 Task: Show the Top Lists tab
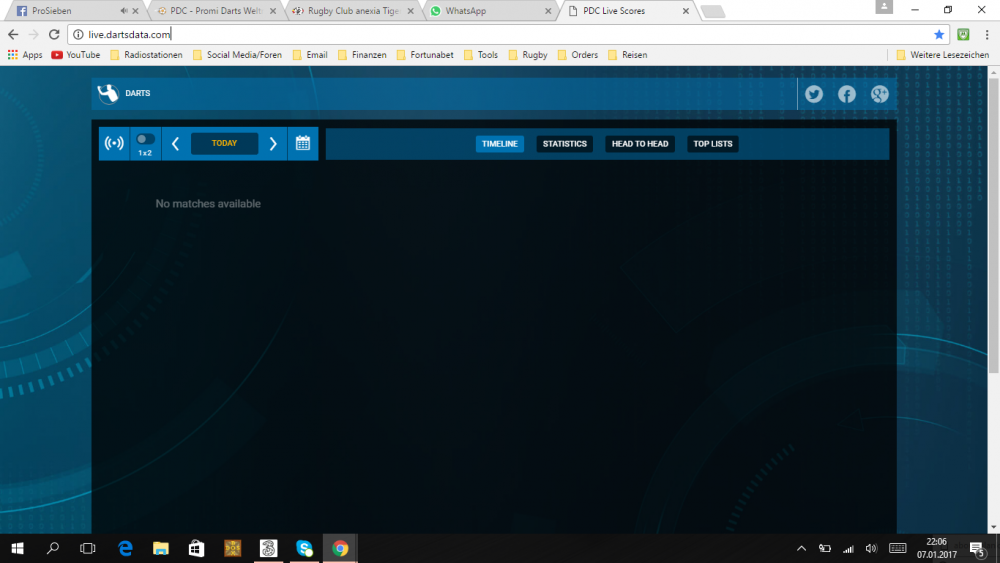click(713, 144)
